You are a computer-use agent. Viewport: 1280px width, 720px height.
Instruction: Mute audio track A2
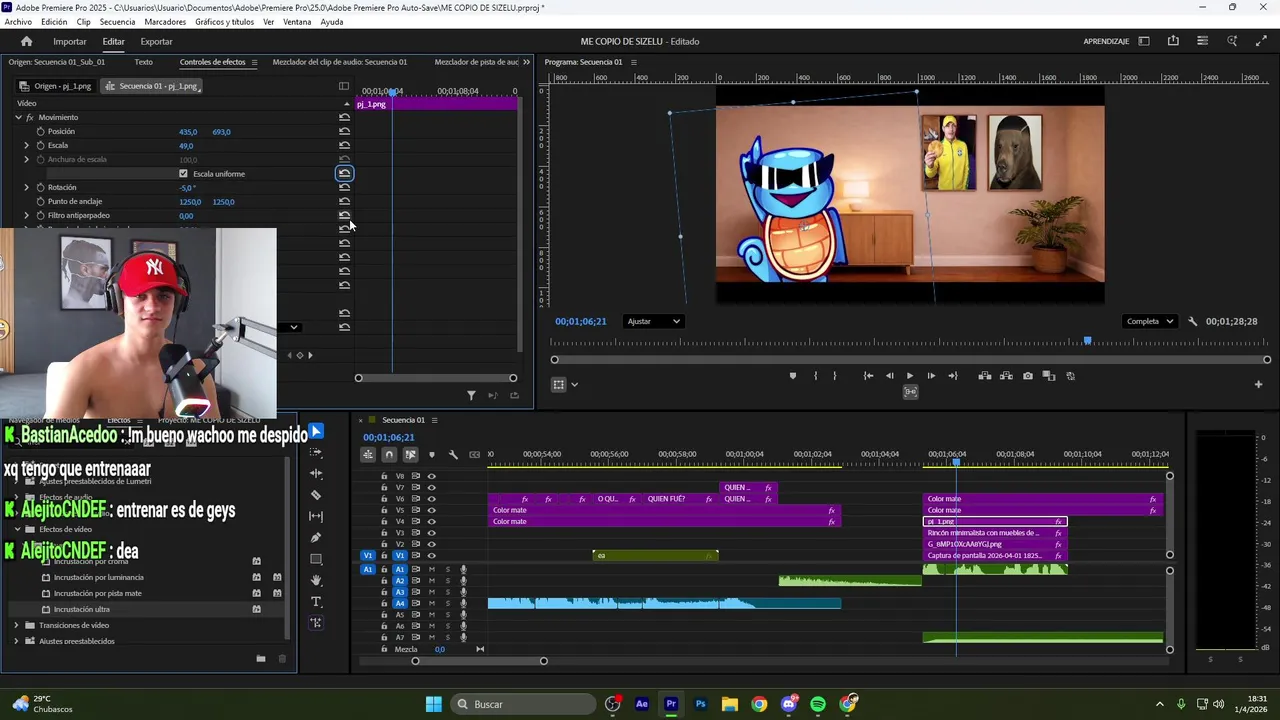coord(432,580)
